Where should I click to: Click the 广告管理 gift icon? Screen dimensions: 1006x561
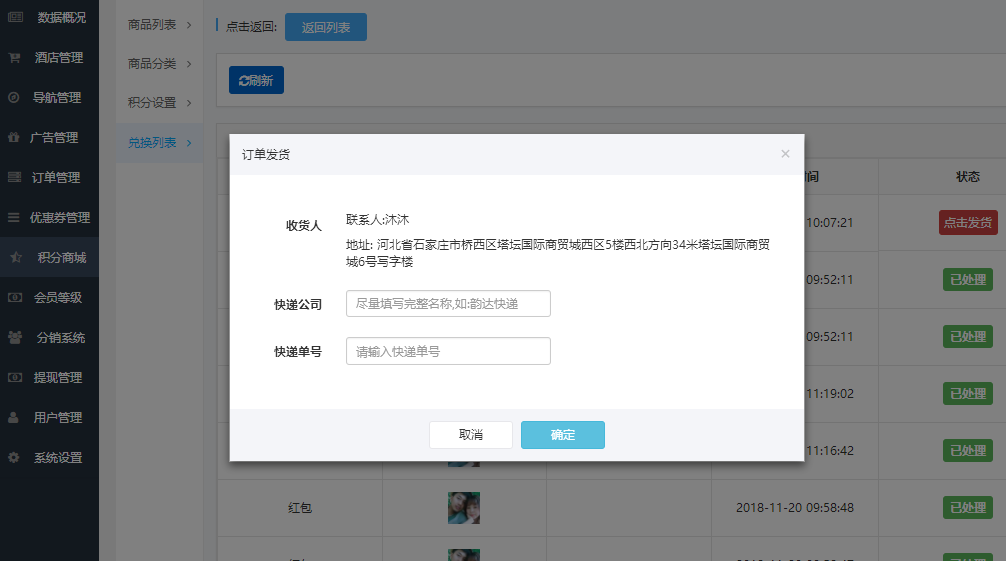point(13,137)
